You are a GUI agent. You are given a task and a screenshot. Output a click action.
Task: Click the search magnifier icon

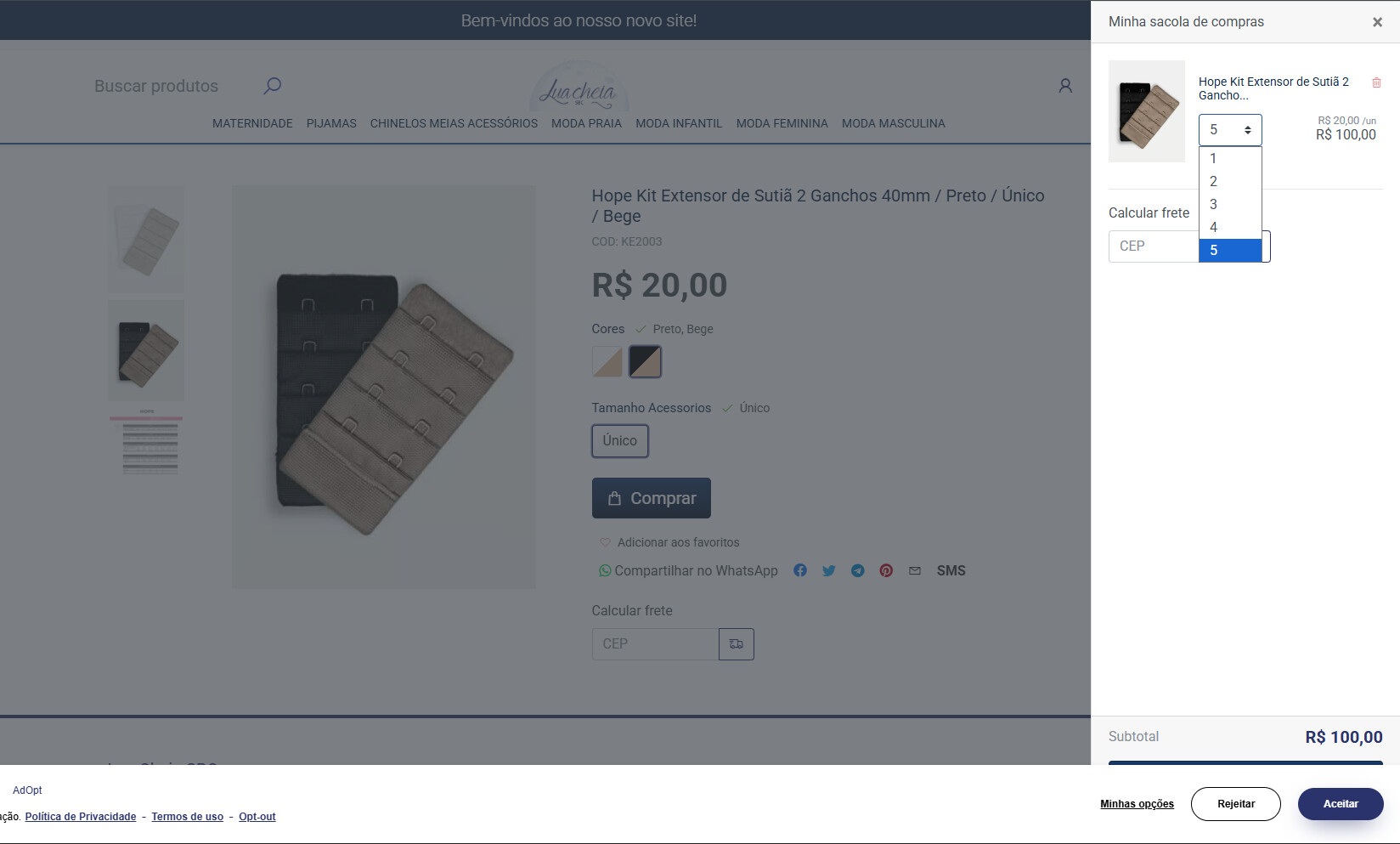(272, 86)
